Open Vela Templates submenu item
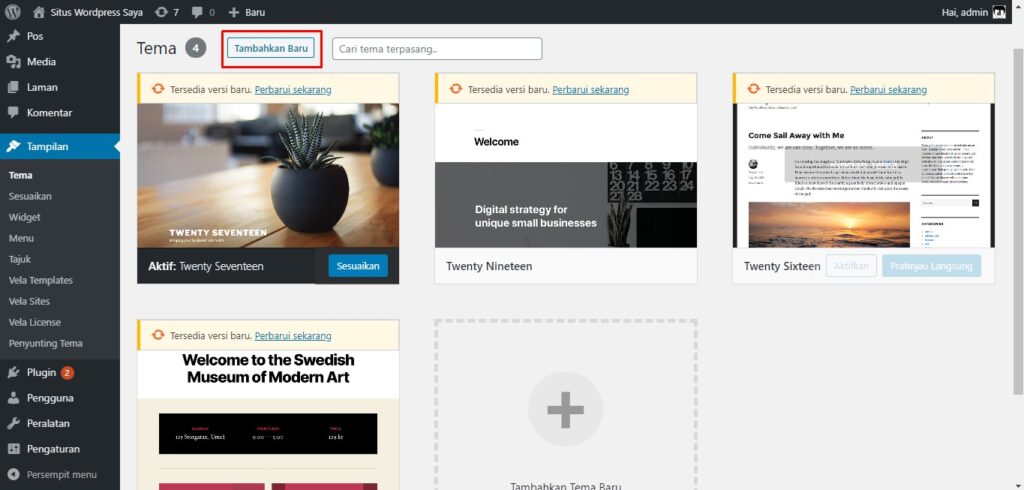Viewport: 1024px width, 490px height. coord(41,280)
